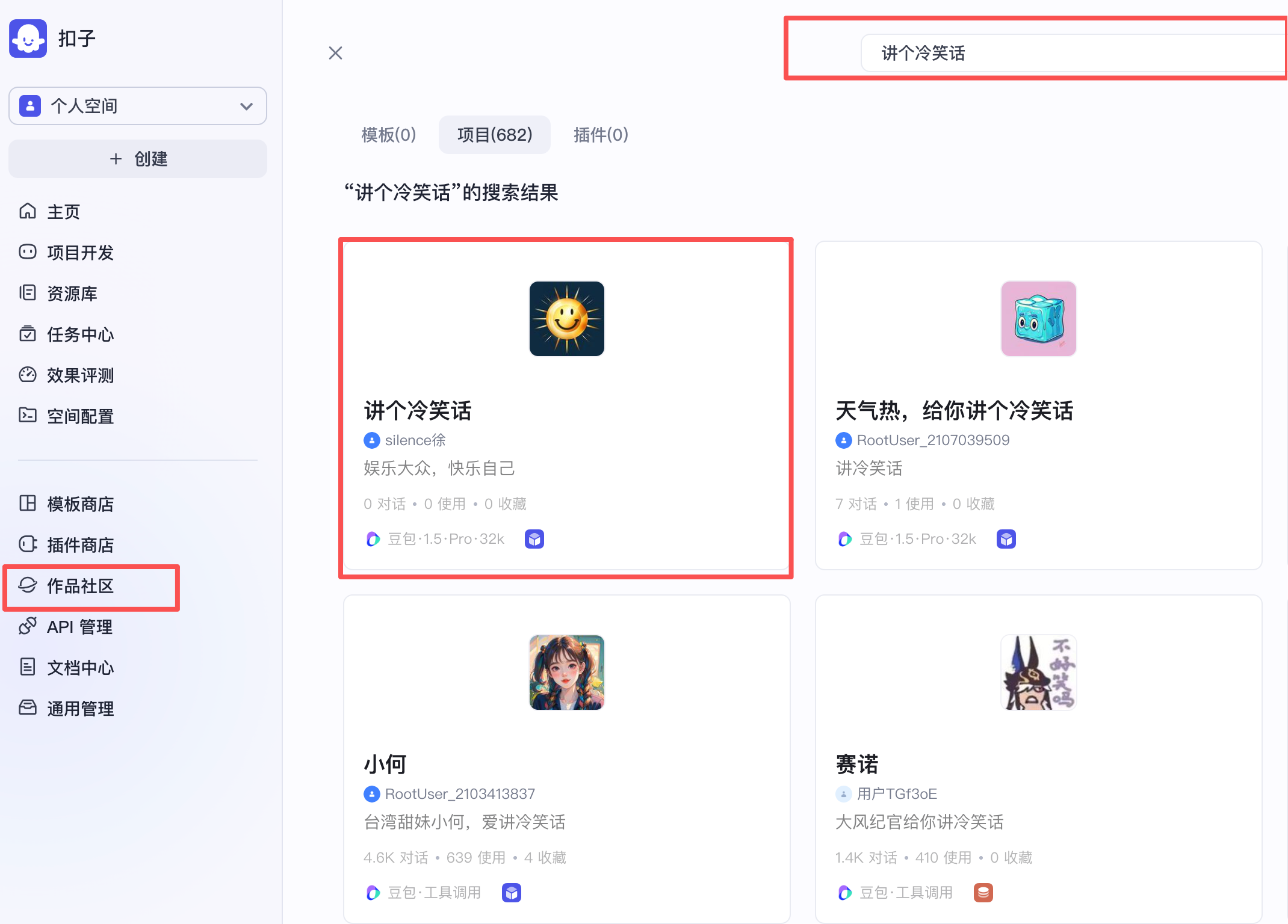This screenshot has width=1288, height=924.
Task: Open 效果评测 evaluation page
Action: (x=79, y=375)
